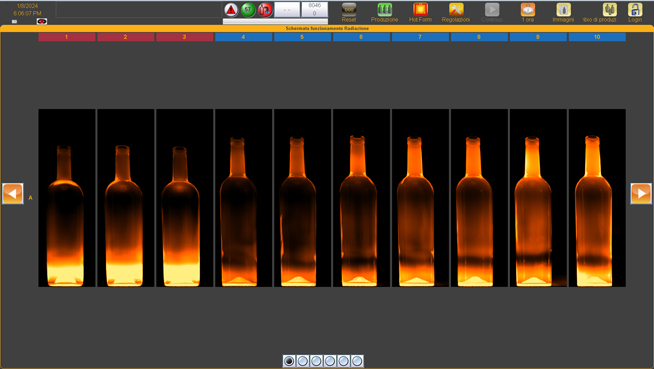654x369 pixels.
Task: Click the Continuo play button
Action: click(492, 10)
